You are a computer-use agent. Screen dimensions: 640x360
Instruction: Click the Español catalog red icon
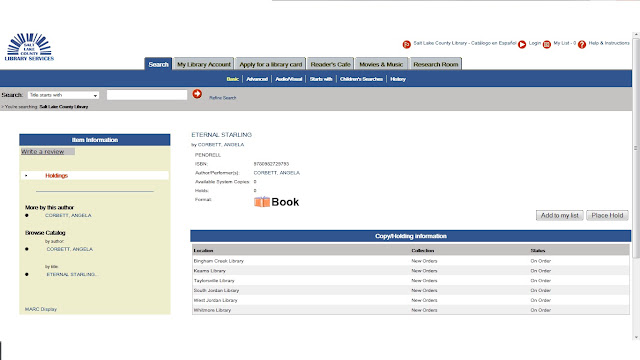pyautogui.click(x=407, y=44)
